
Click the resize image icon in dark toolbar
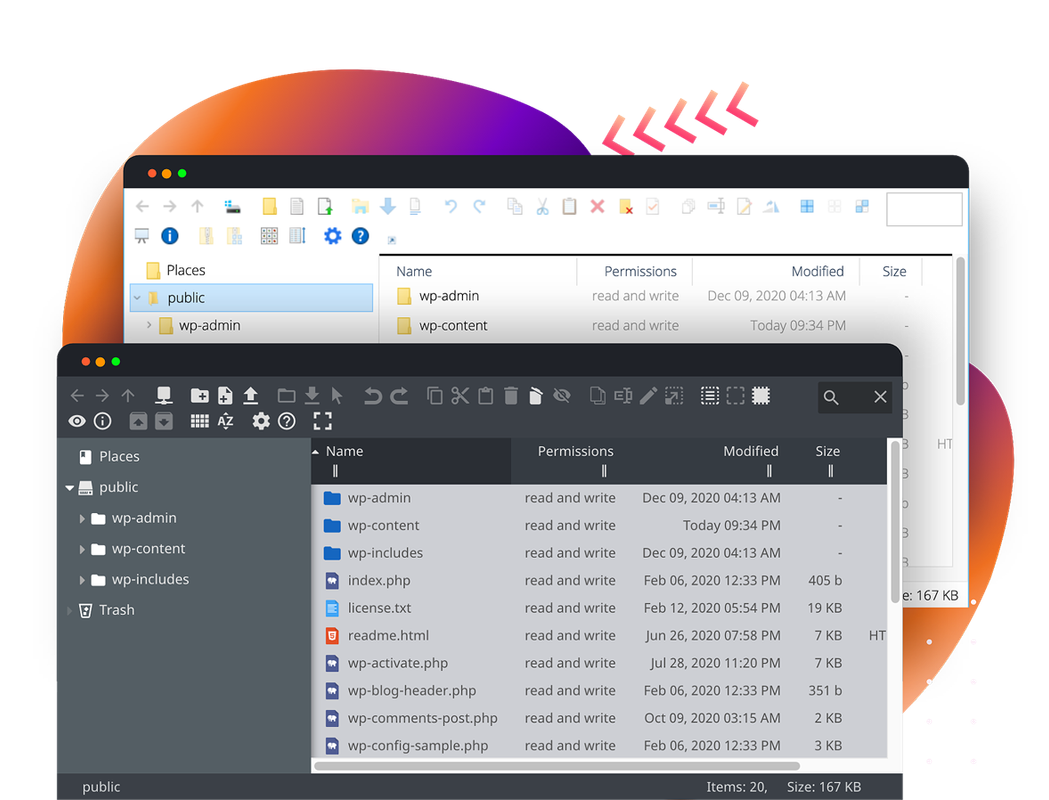click(674, 396)
